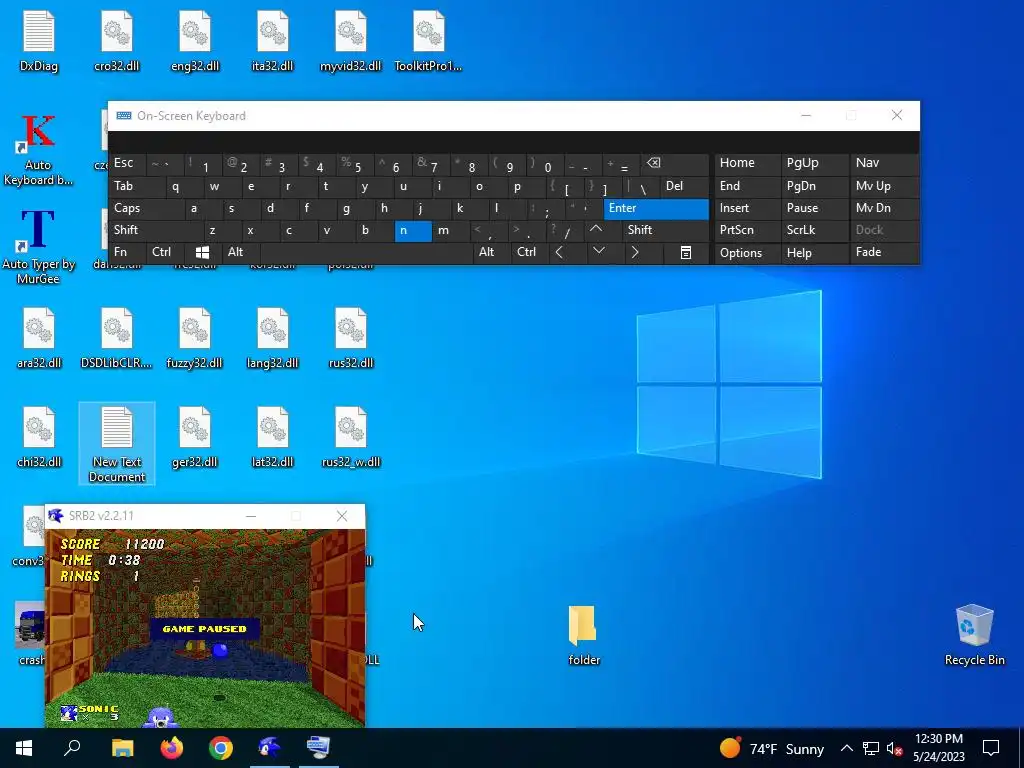Select the New Text Document icon
The image size is (1024, 768).
coord(117,444)
